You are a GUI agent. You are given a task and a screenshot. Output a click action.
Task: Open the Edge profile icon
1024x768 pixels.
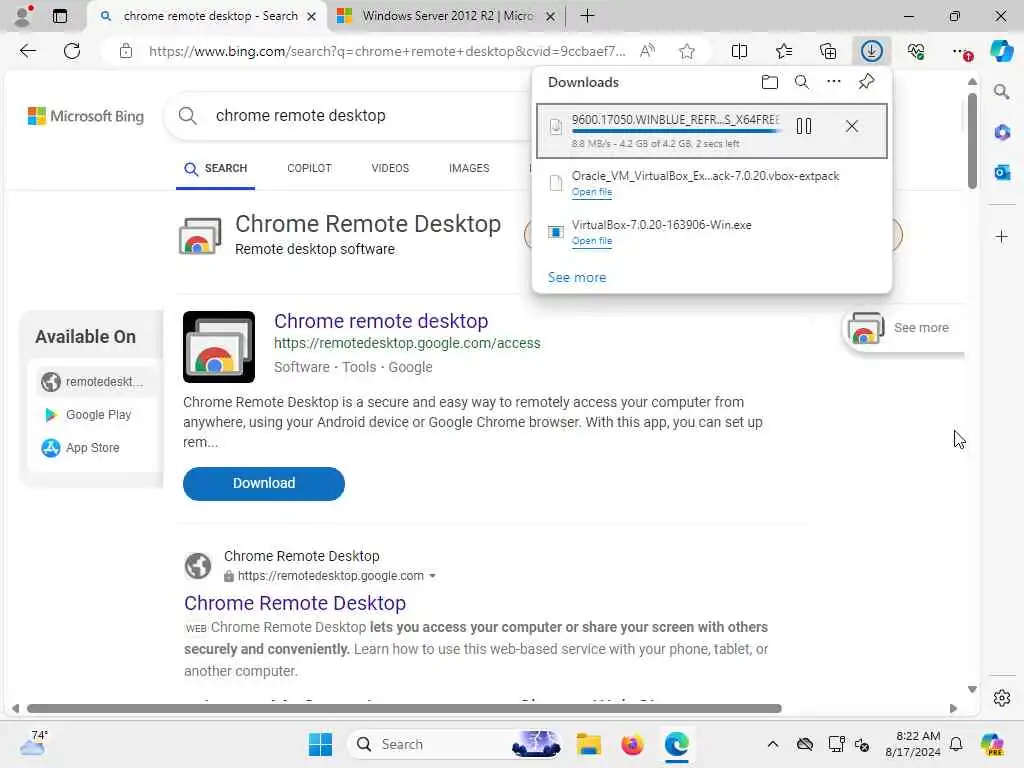(x=24, y=16)
